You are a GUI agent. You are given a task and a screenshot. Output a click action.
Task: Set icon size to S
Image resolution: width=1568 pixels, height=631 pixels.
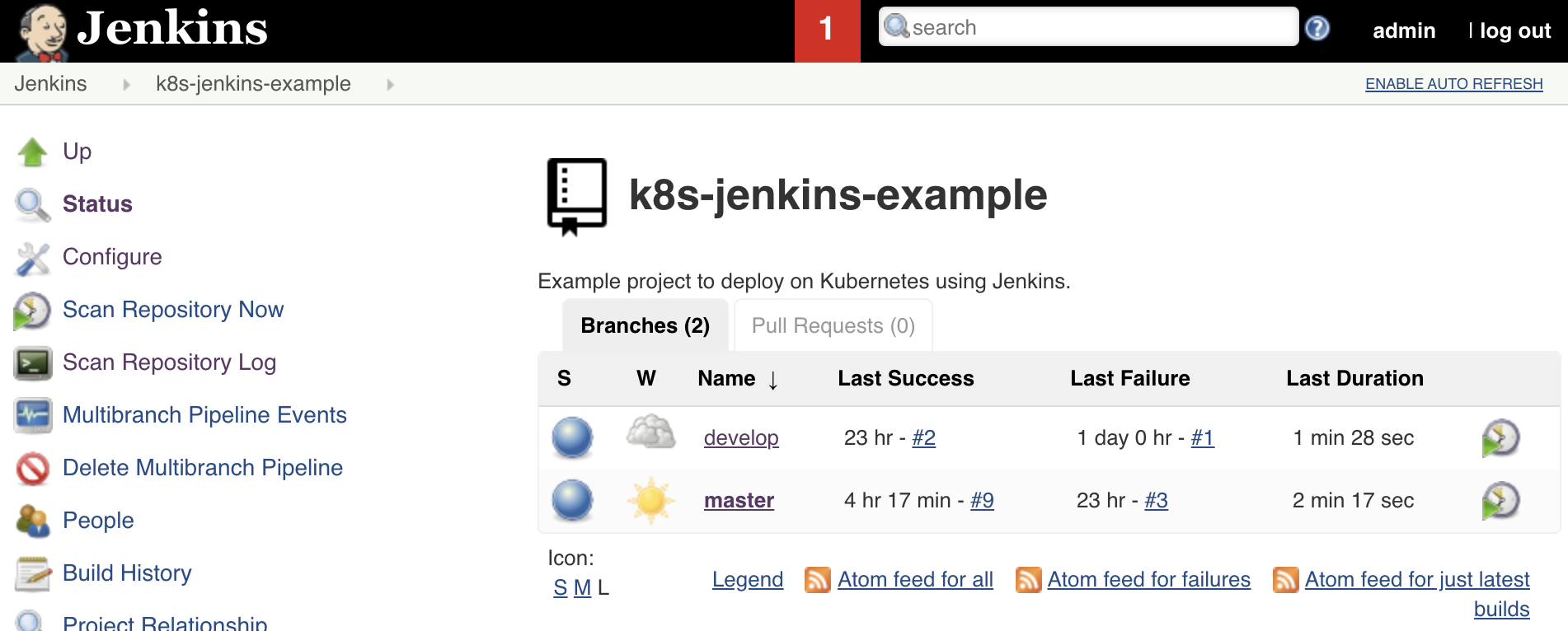(x=561, y=587)
